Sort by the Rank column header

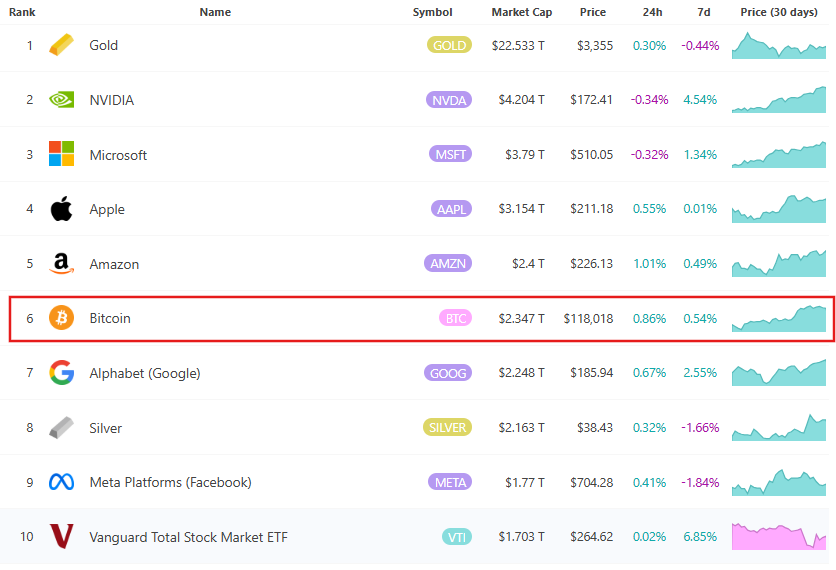[x=22, y=12]
